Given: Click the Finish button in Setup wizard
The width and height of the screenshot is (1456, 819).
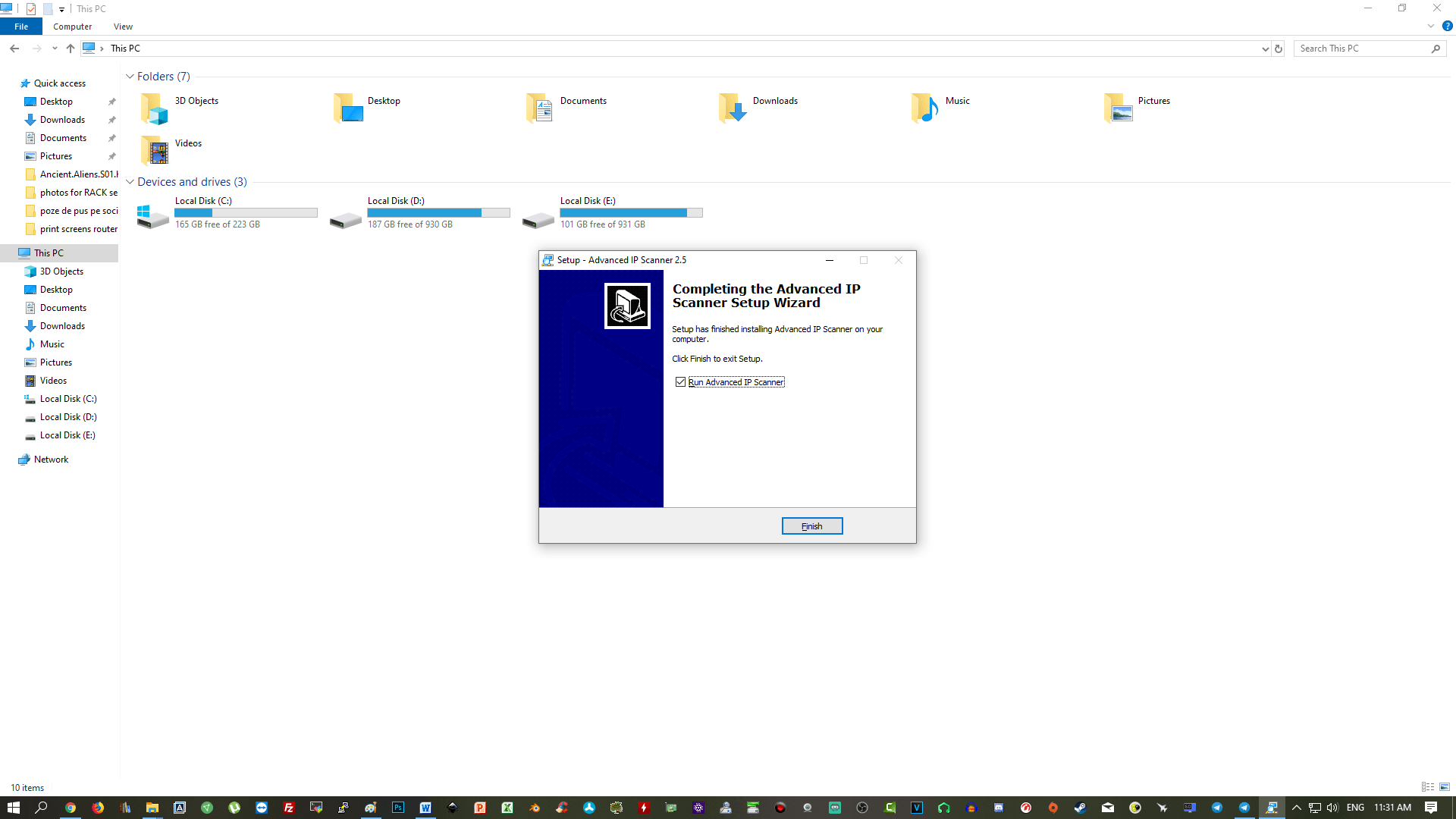Looking at the screenshot, I should tap(812, 526).
